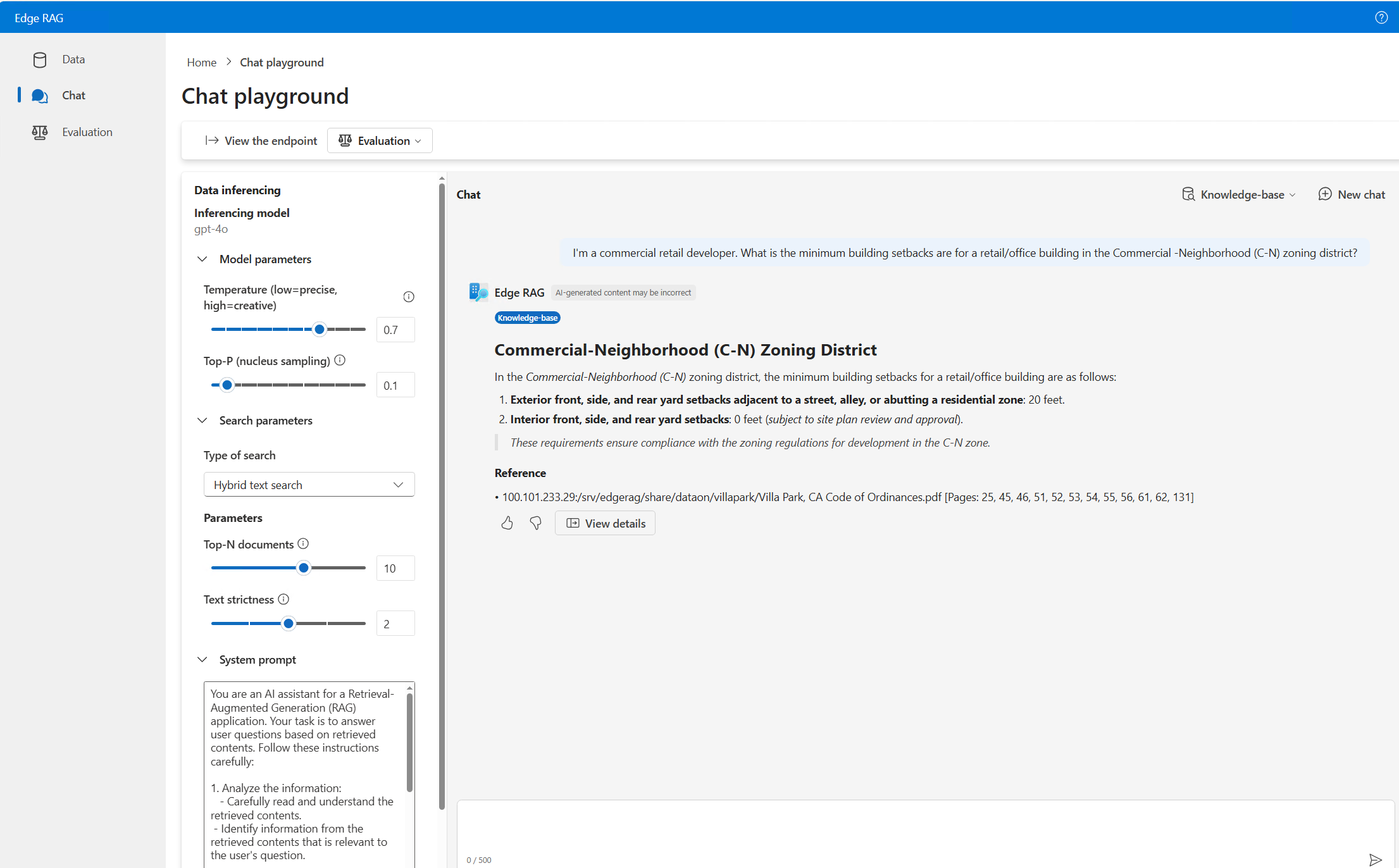1399x868 pixels.
Task: Open the Evaluation dropdown in toolbar
Action: click(x=380, y=140)
